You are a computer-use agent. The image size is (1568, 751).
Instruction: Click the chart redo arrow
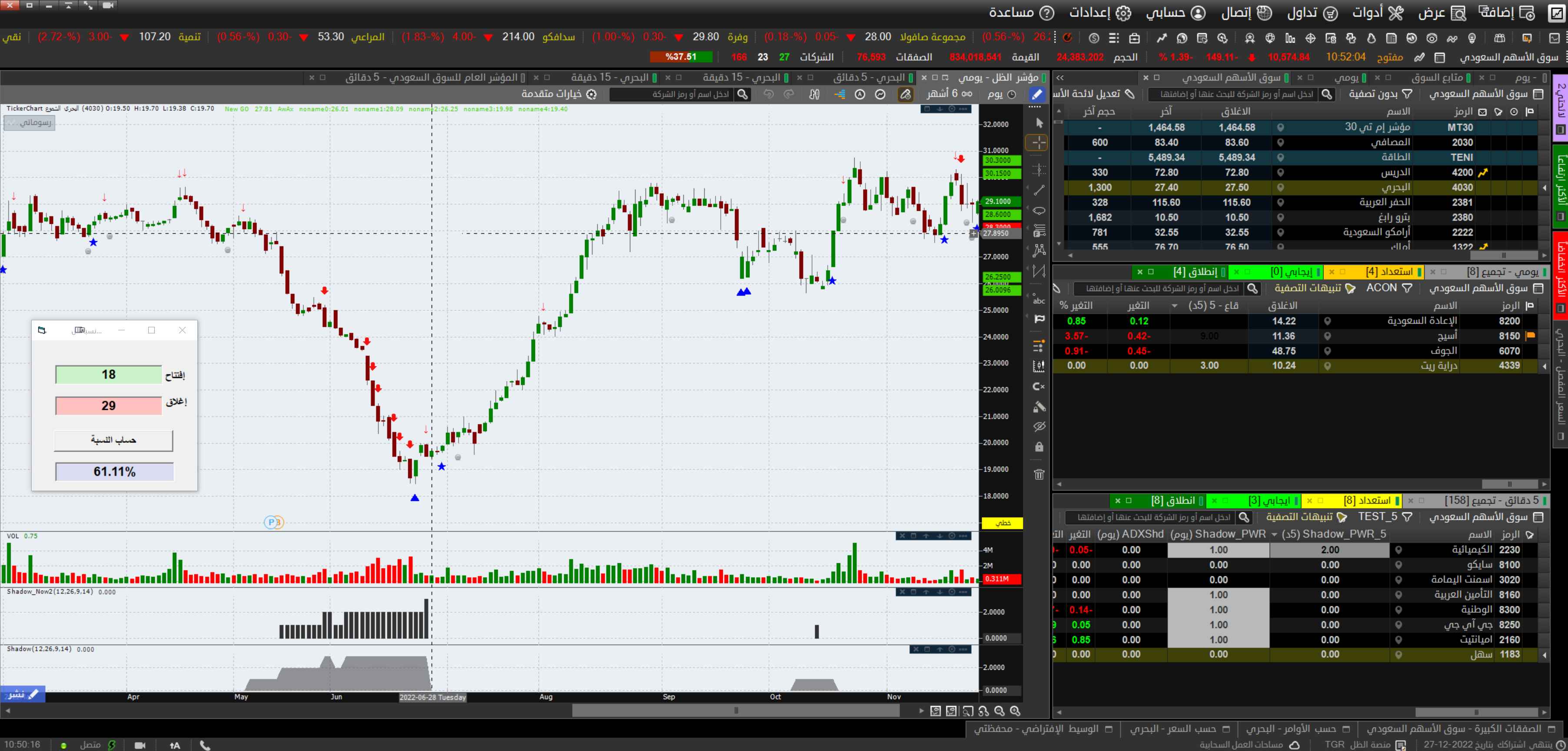pyautogui.click(x=789, y=94)
